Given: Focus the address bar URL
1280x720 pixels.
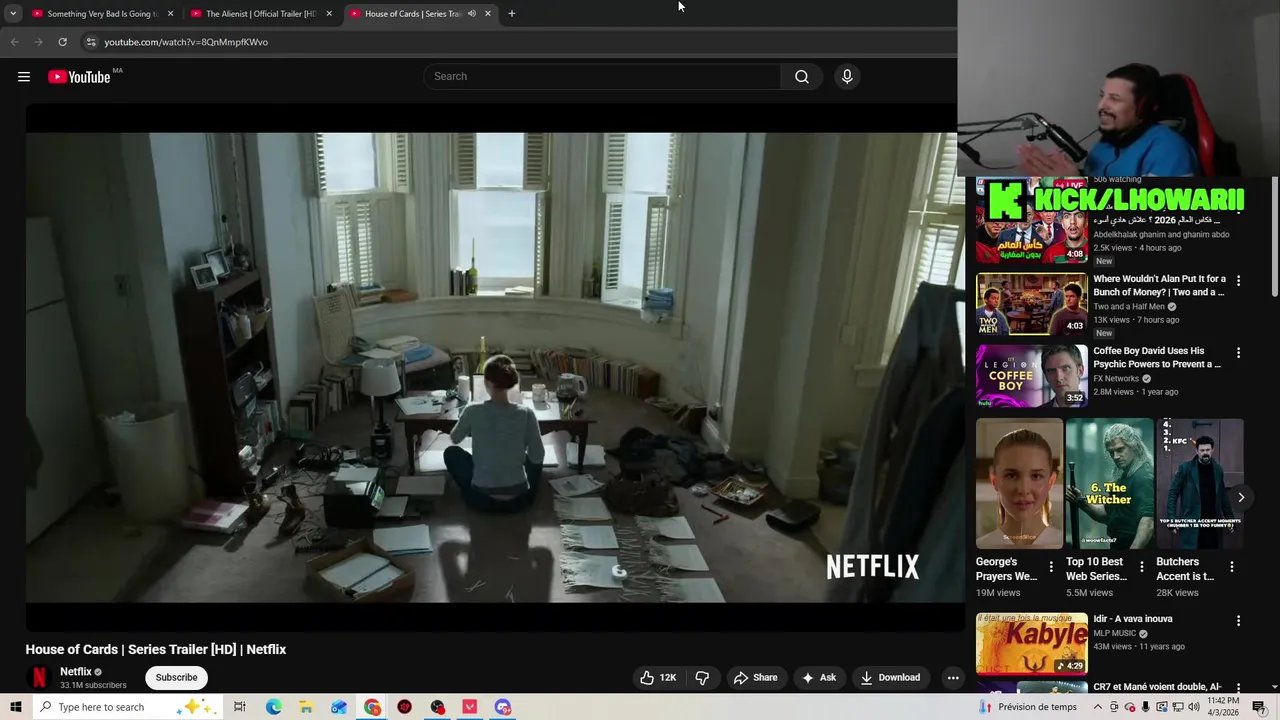Looking at the screenshot, I should 186,42.
